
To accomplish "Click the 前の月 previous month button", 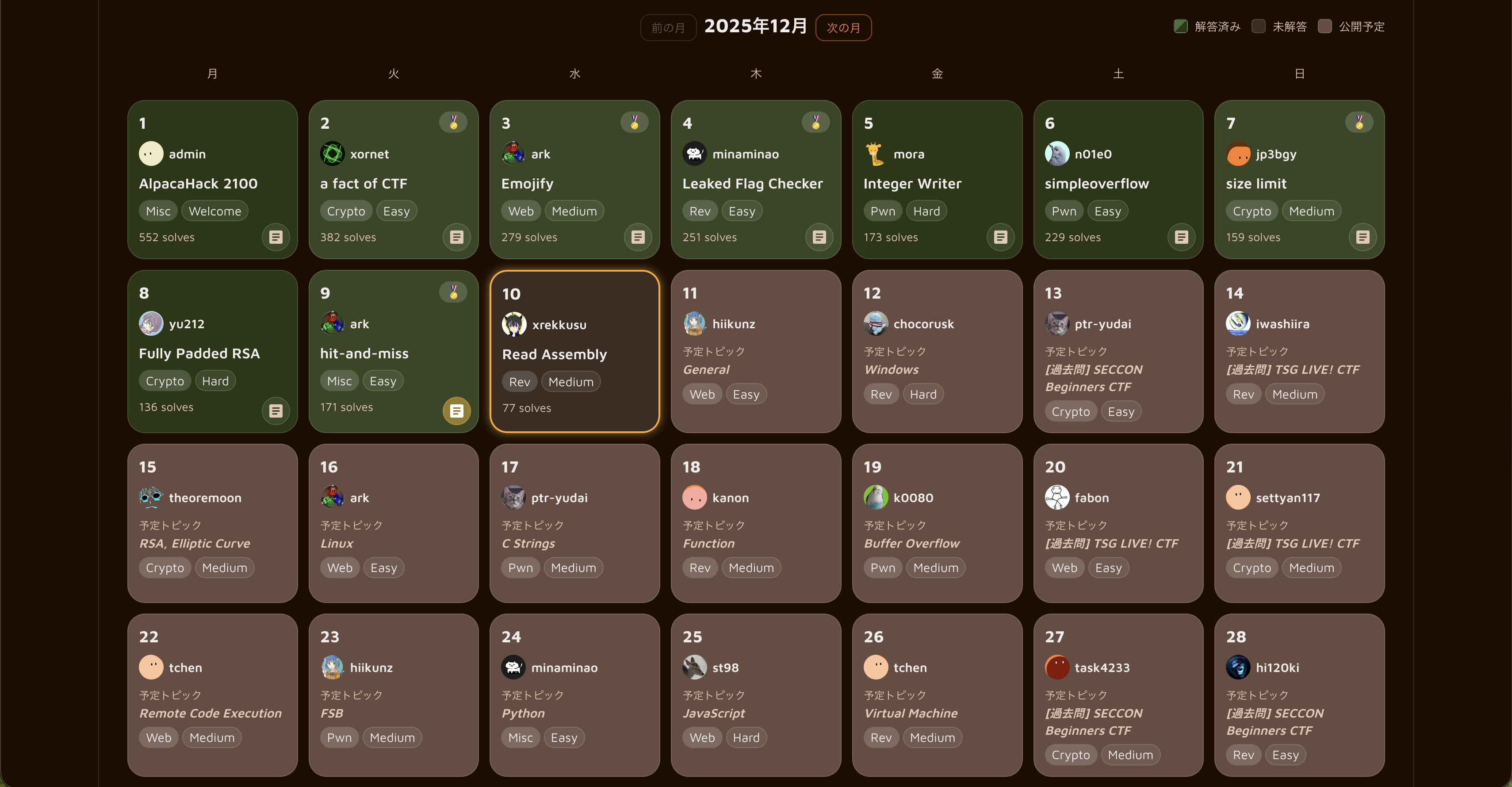I will tap(668, 27).
